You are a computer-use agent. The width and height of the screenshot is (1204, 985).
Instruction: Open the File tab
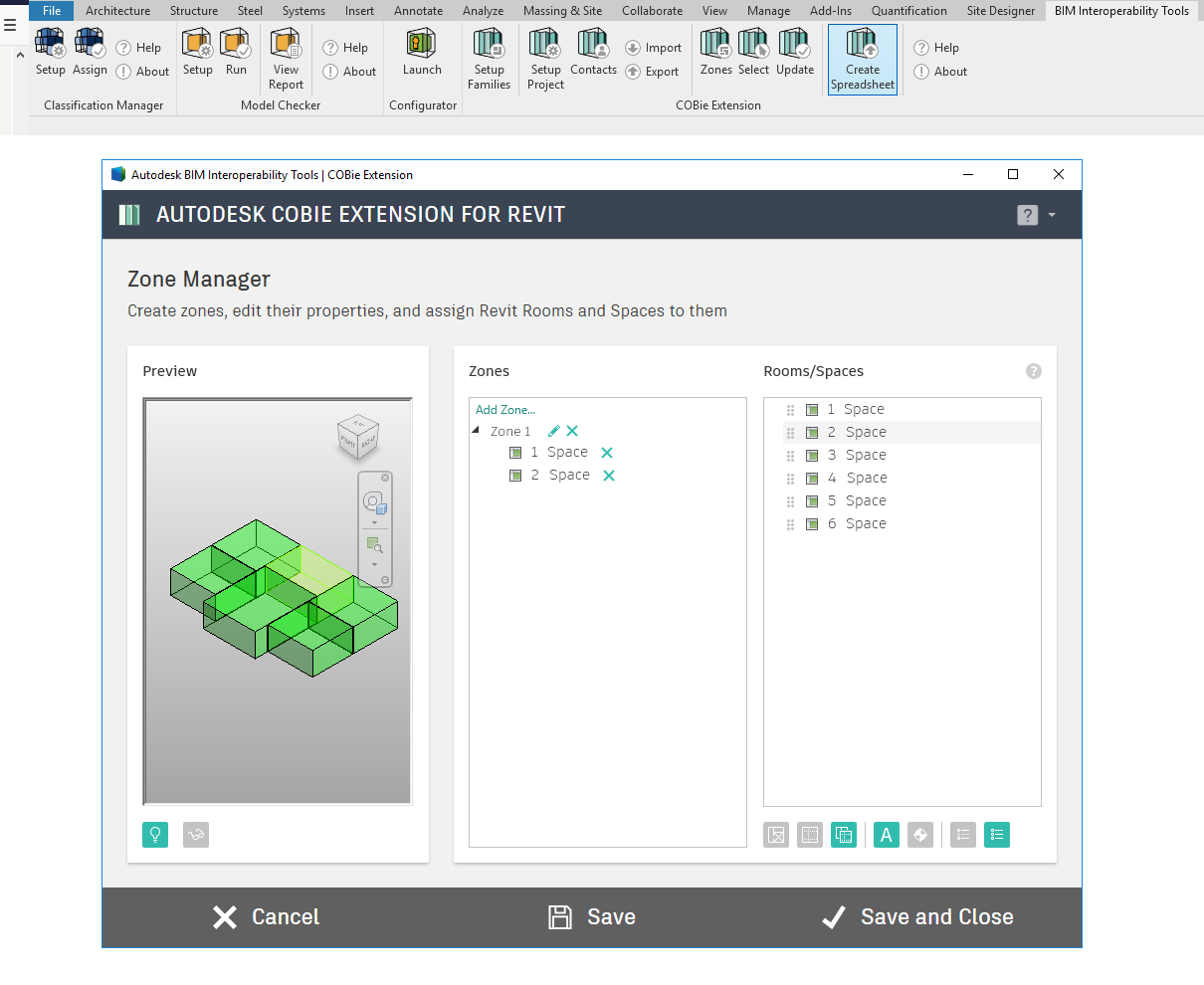(x=52, y=11)
